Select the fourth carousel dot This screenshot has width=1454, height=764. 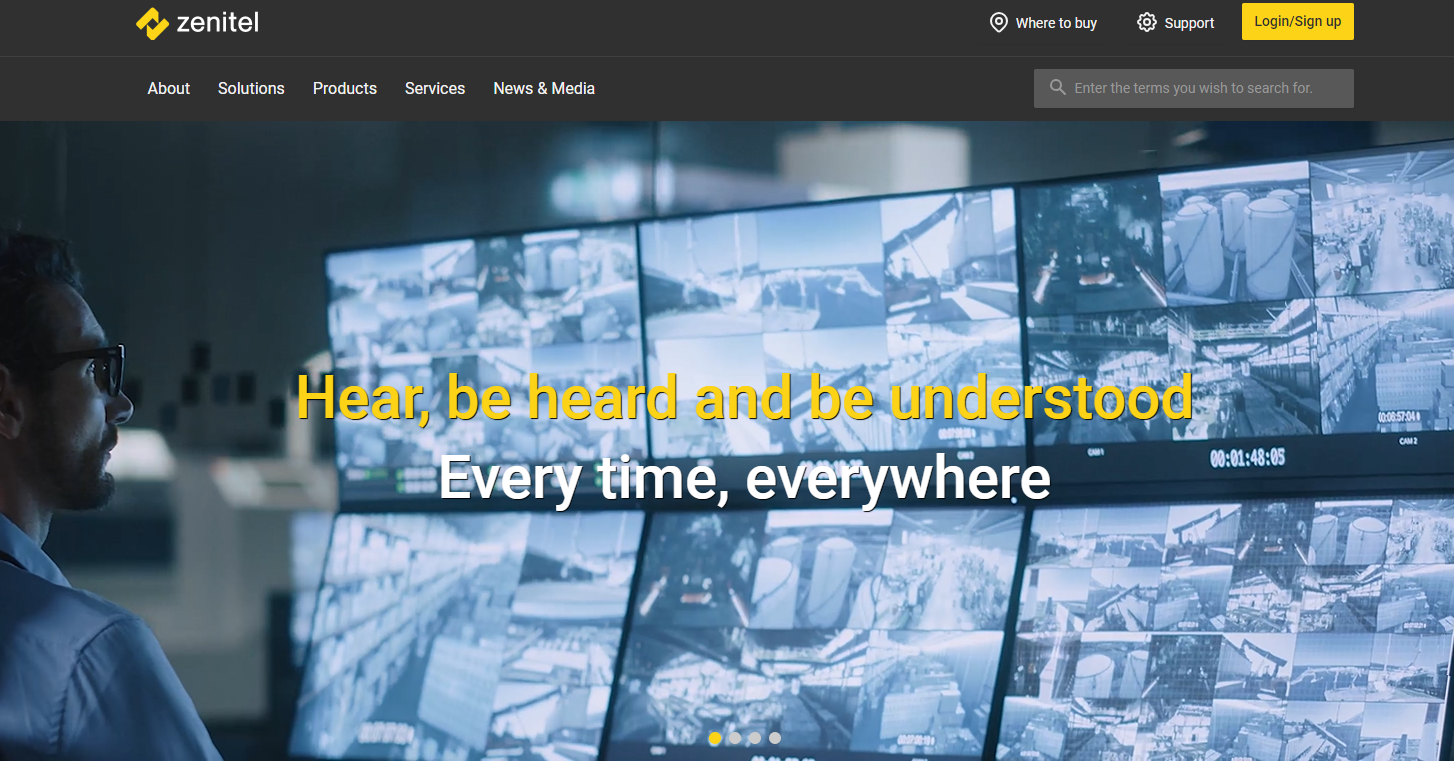click(775, 738)
